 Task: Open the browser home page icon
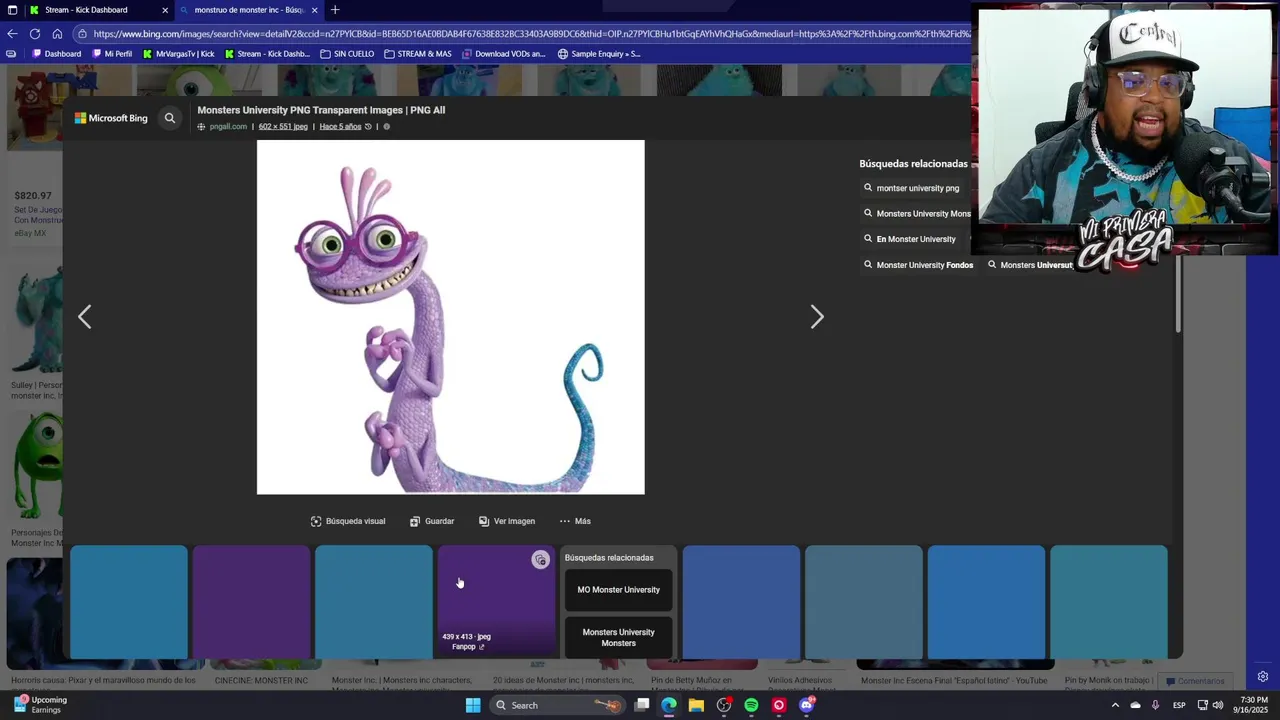pos(57,33)
